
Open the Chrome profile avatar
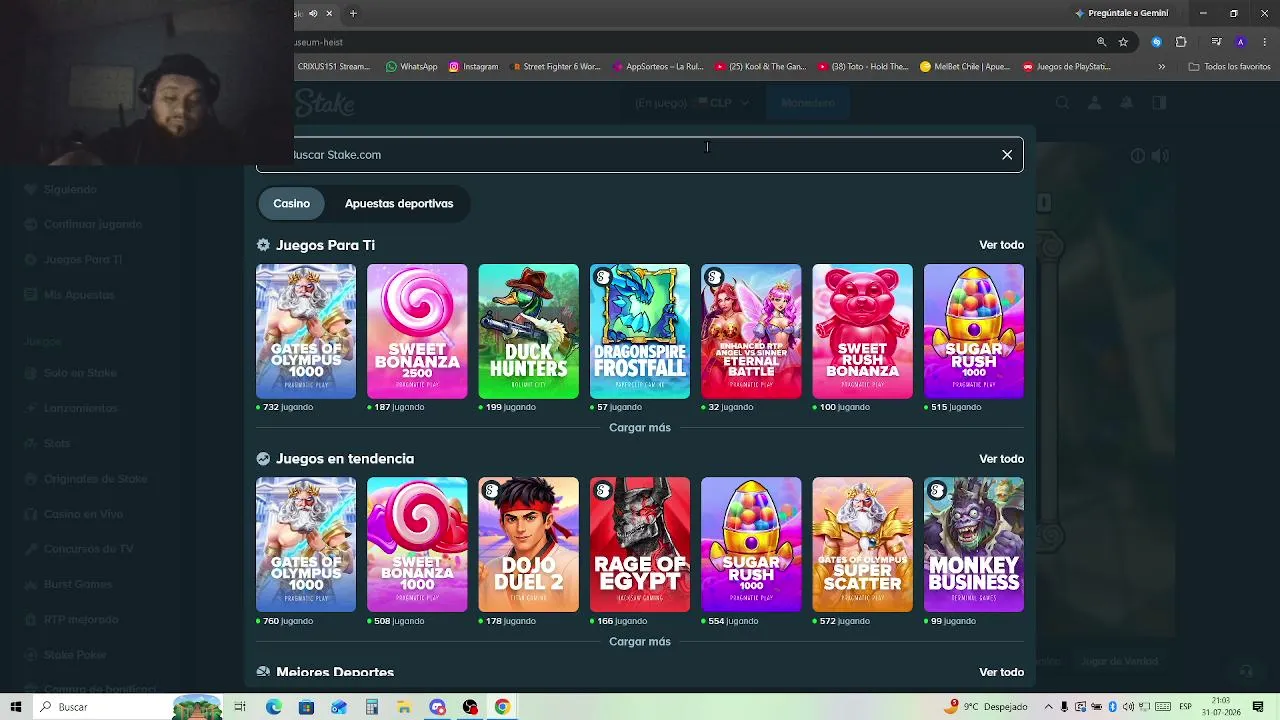point(1240,42)
